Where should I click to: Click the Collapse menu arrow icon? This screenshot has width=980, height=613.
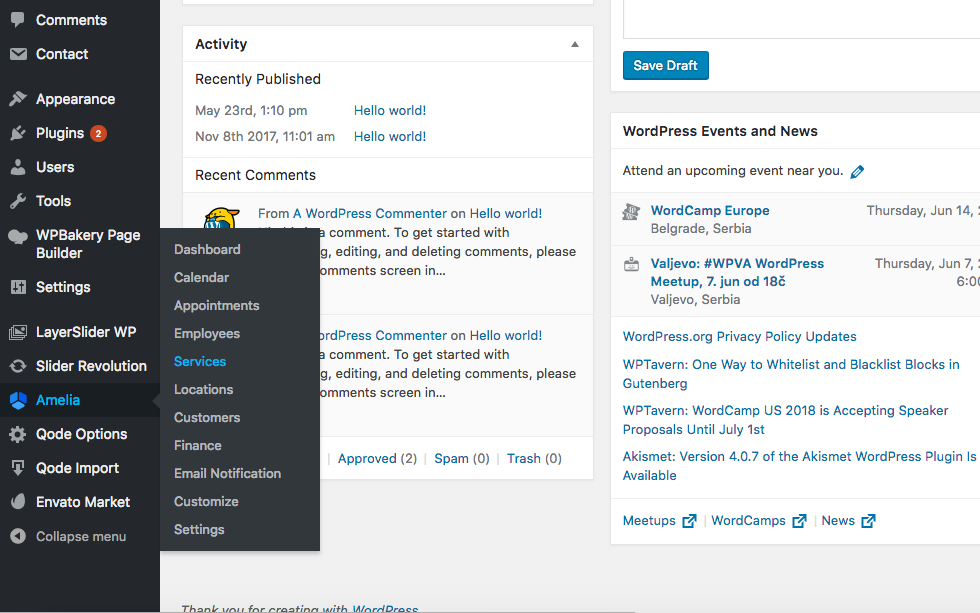(x=18, y=536)
